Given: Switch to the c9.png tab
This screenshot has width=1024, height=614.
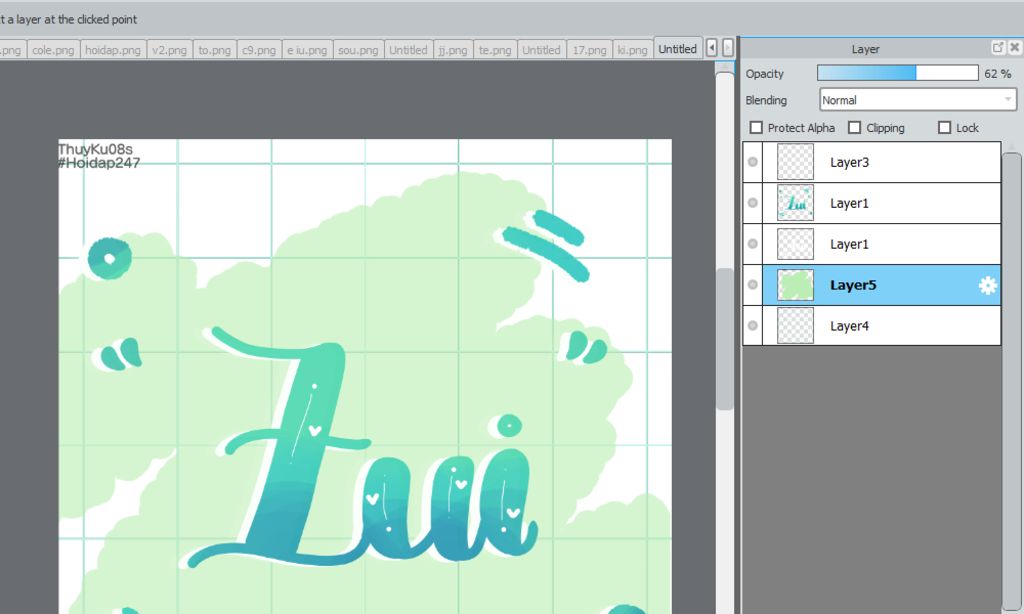Looking at the screenshot, I should coord(259,50).
